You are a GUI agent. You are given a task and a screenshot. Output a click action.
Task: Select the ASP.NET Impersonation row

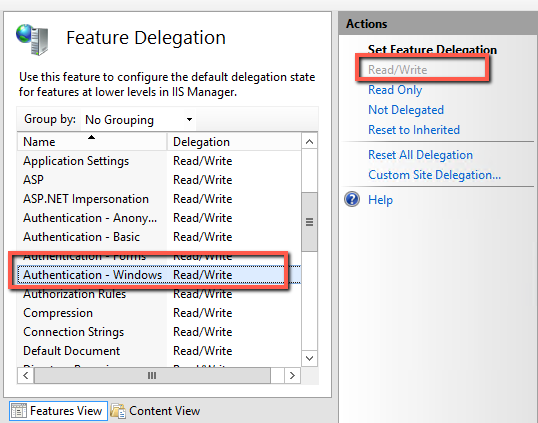159,199
